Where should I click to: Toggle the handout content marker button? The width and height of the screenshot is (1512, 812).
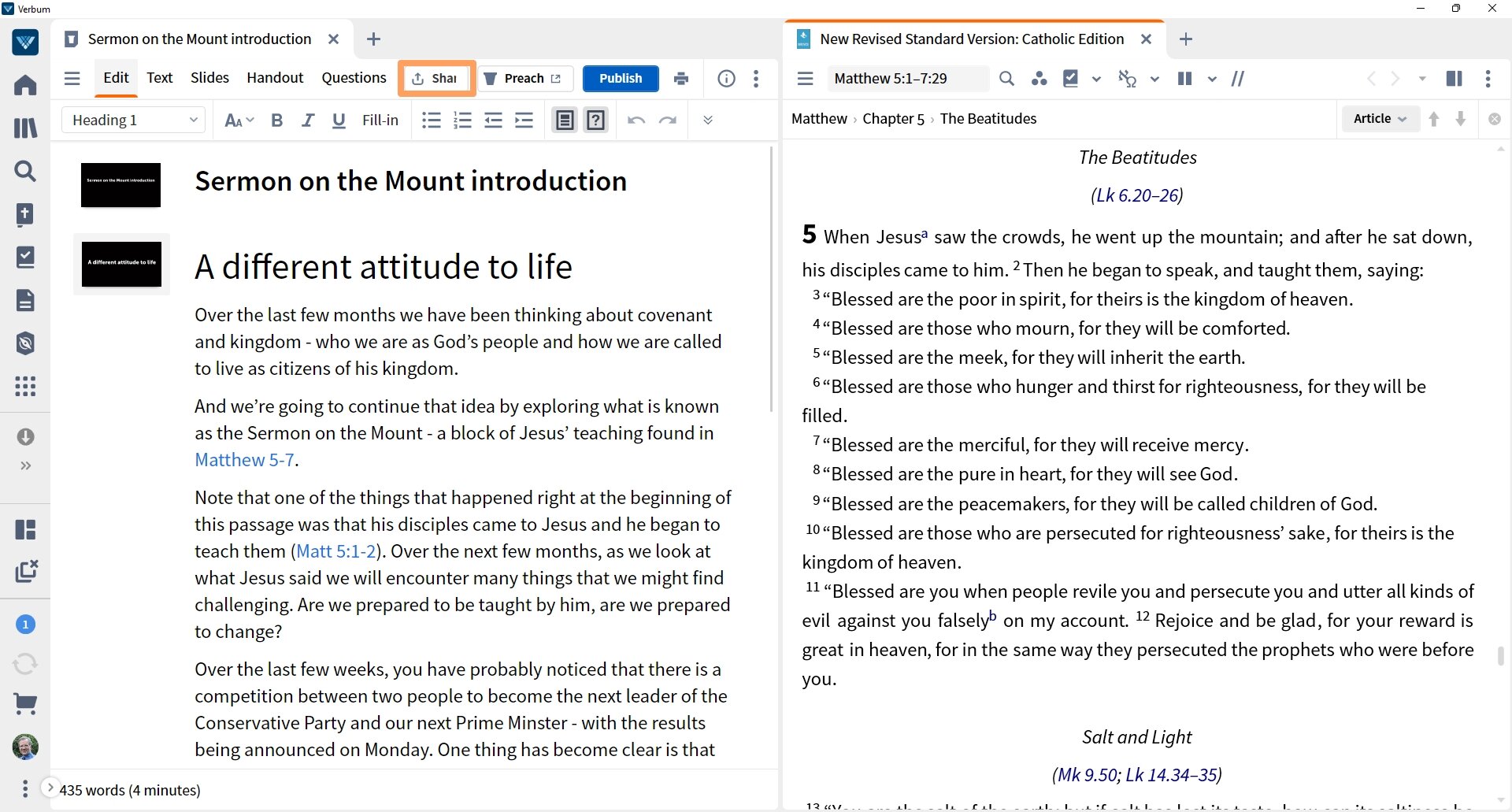565,120
